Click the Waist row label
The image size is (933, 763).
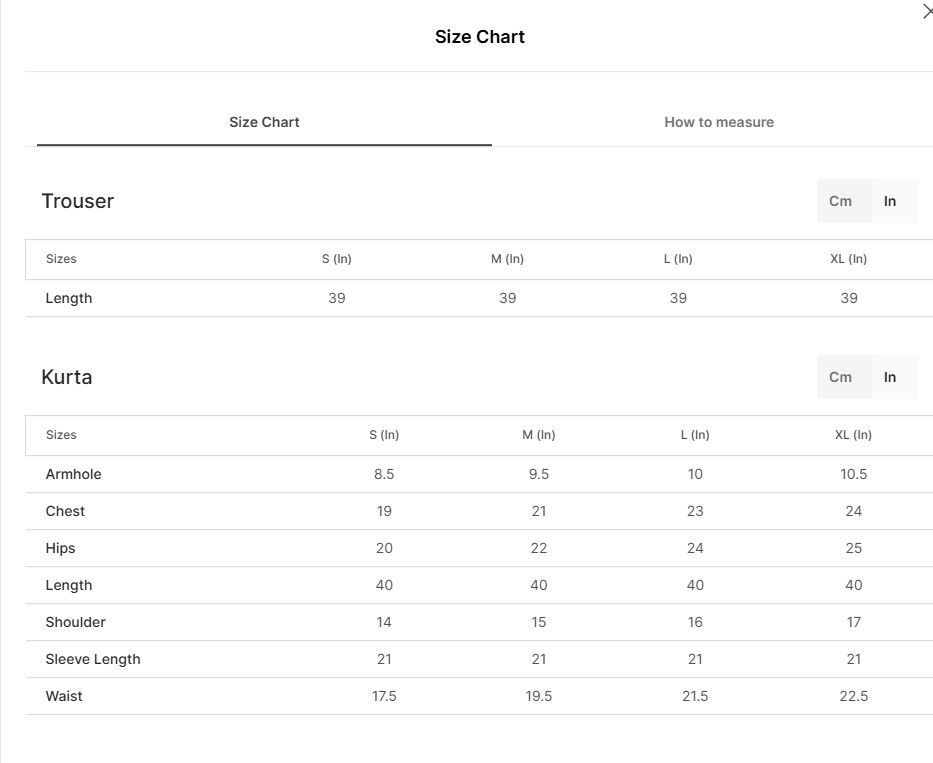click(64, 696)
